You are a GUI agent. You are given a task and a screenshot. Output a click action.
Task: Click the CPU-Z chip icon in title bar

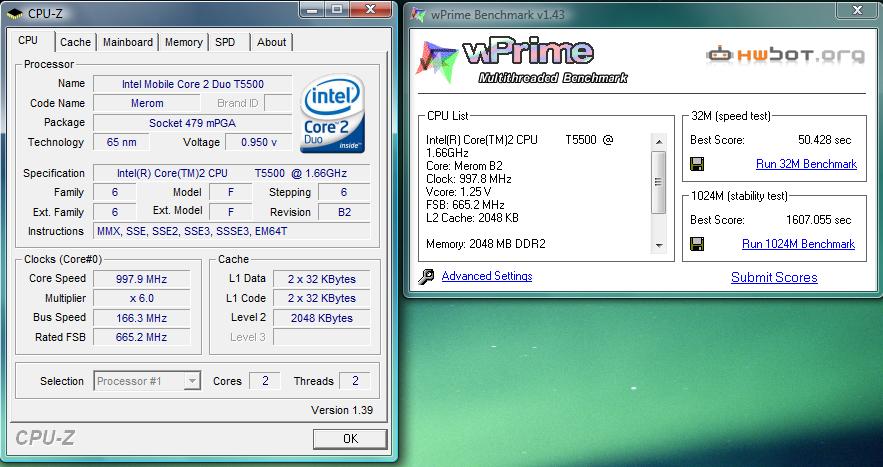(x=15, y=13)
